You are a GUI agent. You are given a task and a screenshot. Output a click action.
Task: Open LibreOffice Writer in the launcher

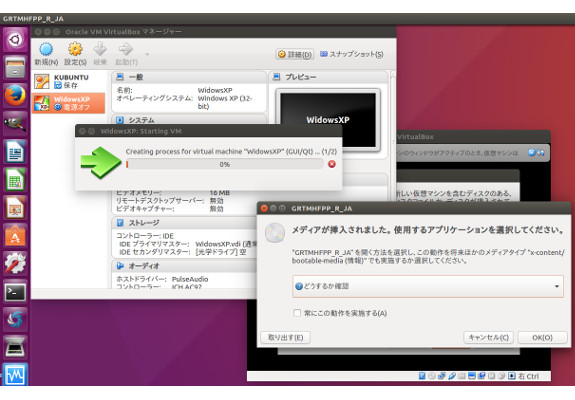pos(15,151)
